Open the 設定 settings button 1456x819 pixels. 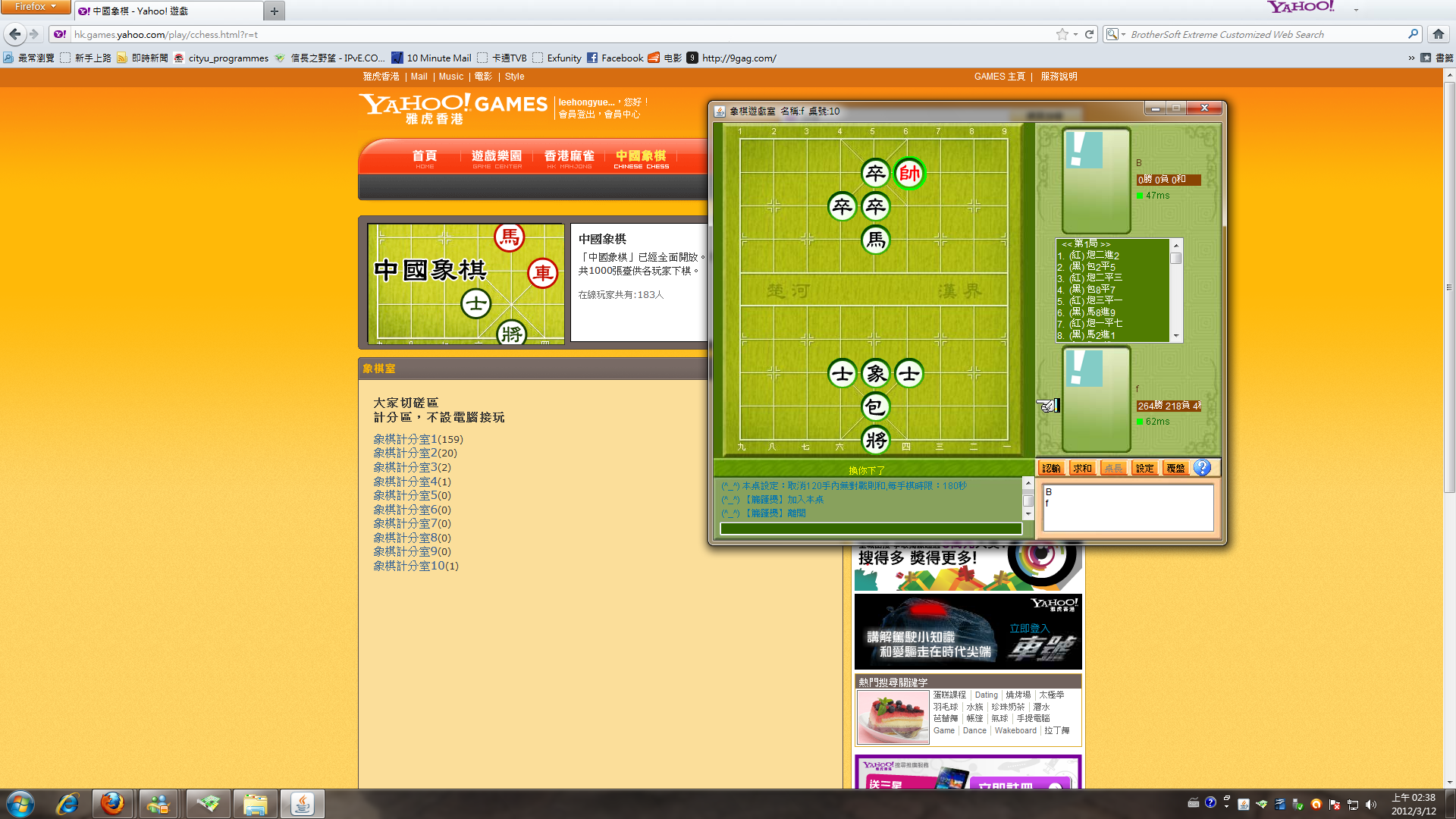point(1144,468)
